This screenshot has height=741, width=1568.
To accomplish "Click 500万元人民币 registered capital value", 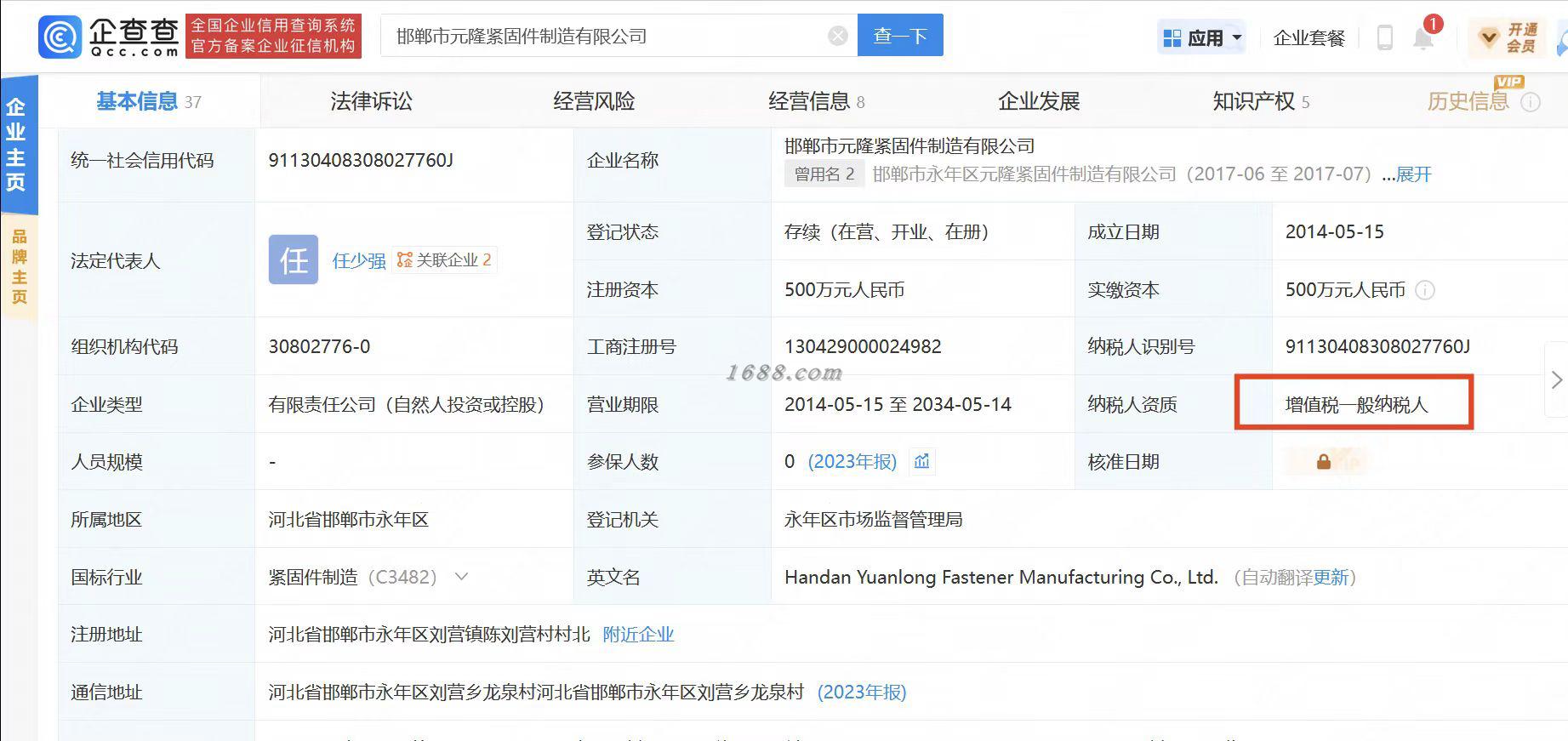I will coord(844,290).
